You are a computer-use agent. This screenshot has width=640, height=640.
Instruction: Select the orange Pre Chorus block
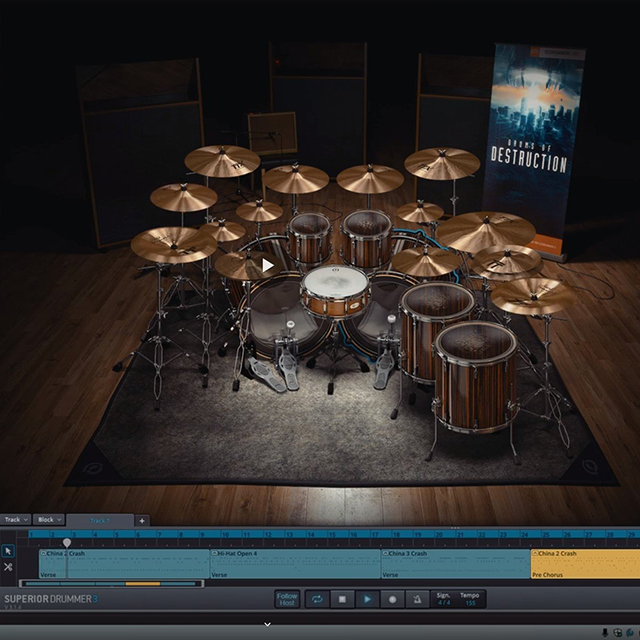[x=585, y=564]
